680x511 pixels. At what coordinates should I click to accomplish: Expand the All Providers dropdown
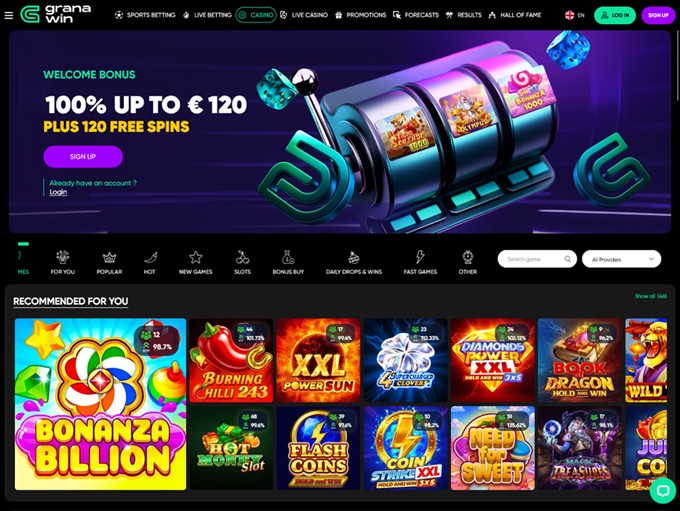(x=621, y=259)
